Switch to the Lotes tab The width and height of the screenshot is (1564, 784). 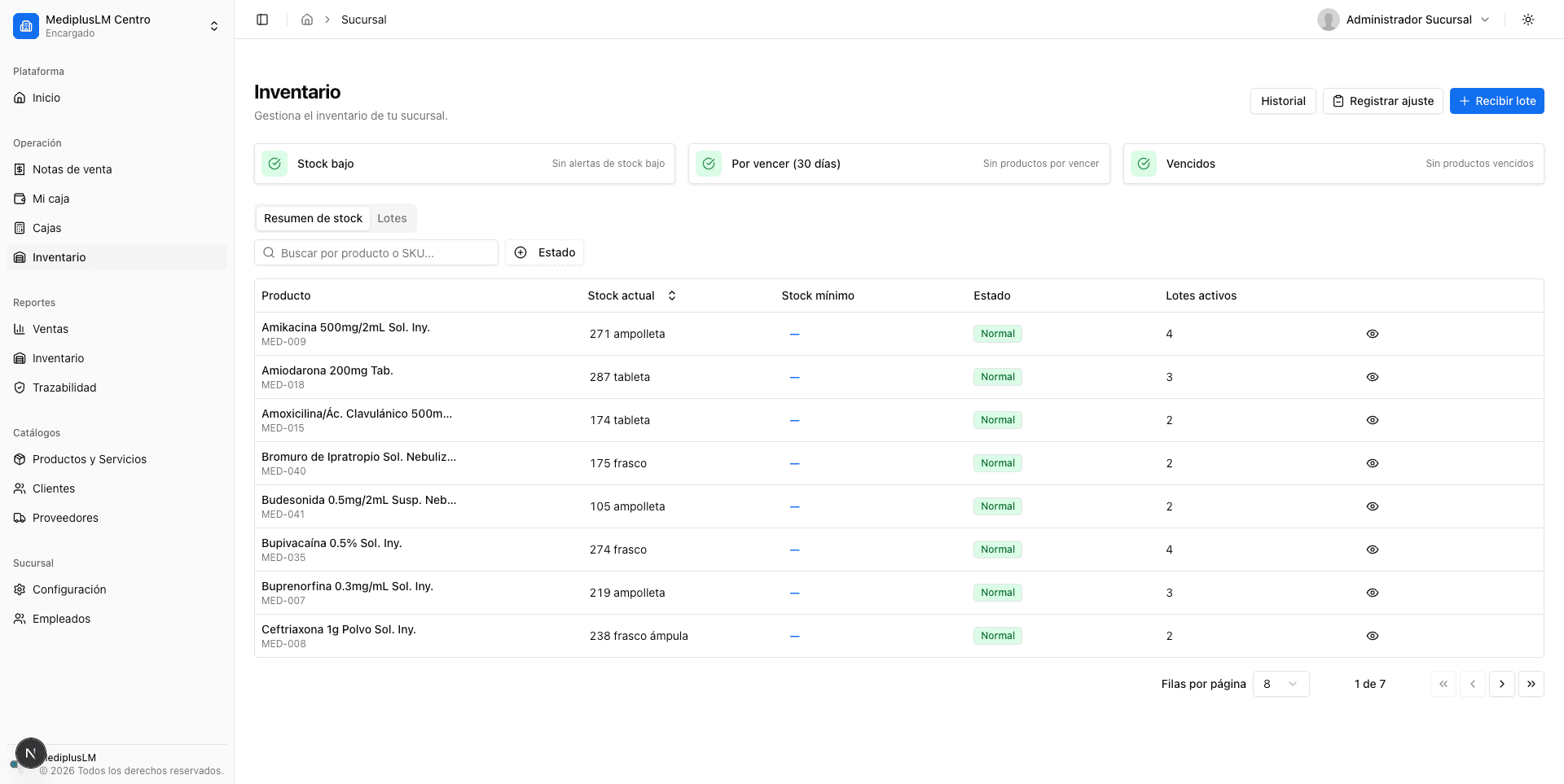[x=392, y=218]
